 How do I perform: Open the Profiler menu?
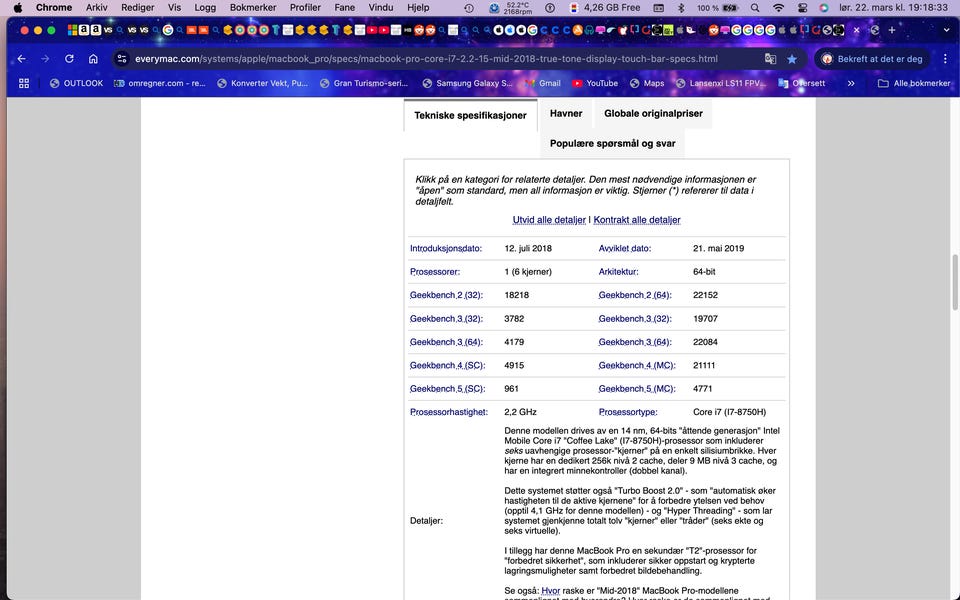[x=305, y=7]
